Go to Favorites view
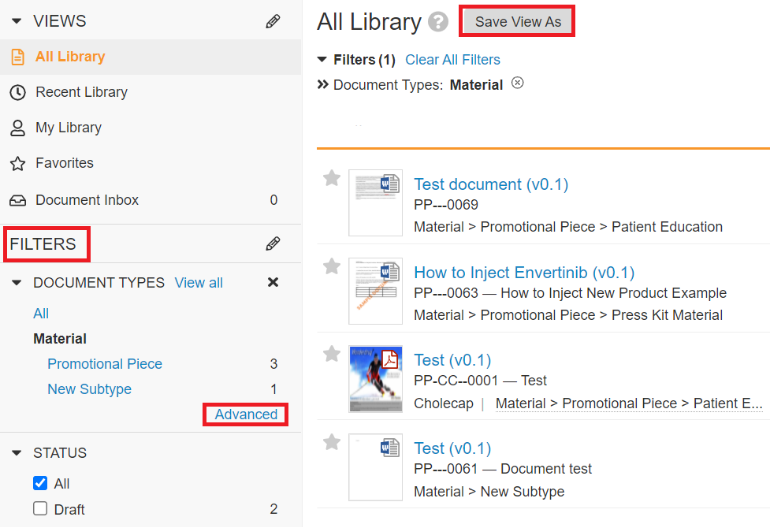The image size is (783, 527). point(64,163)
